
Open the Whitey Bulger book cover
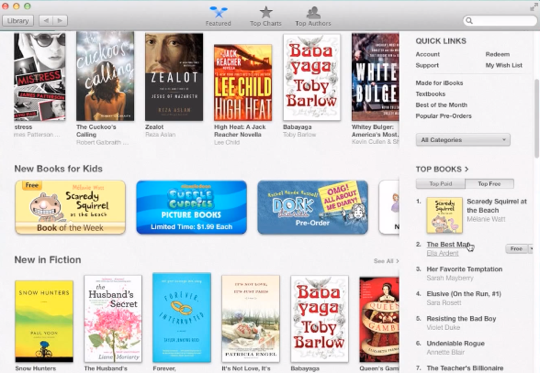375,77
